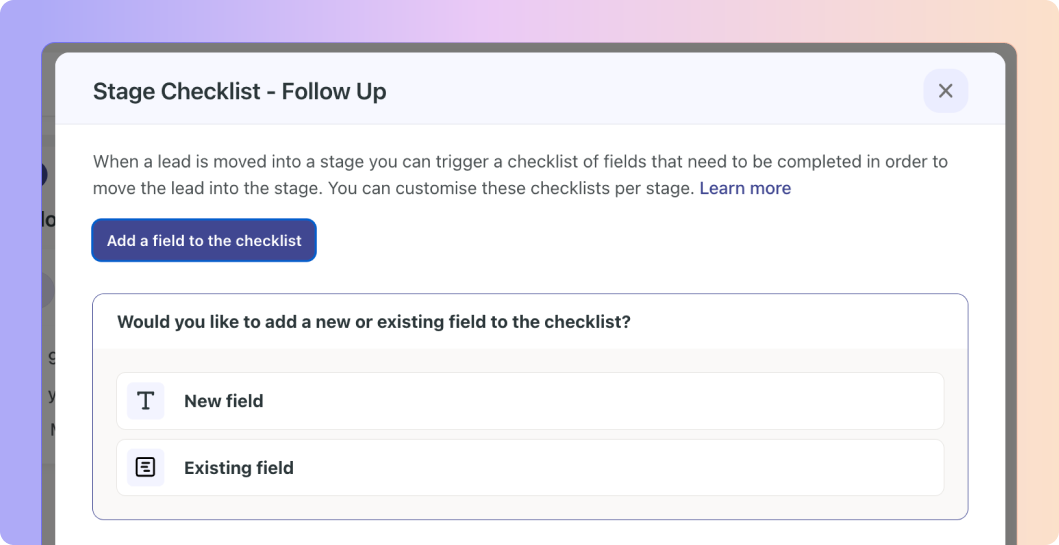Click the new or existing field question heading
The height and width of the screenshot is (545, 1059).
pos(373,321)
